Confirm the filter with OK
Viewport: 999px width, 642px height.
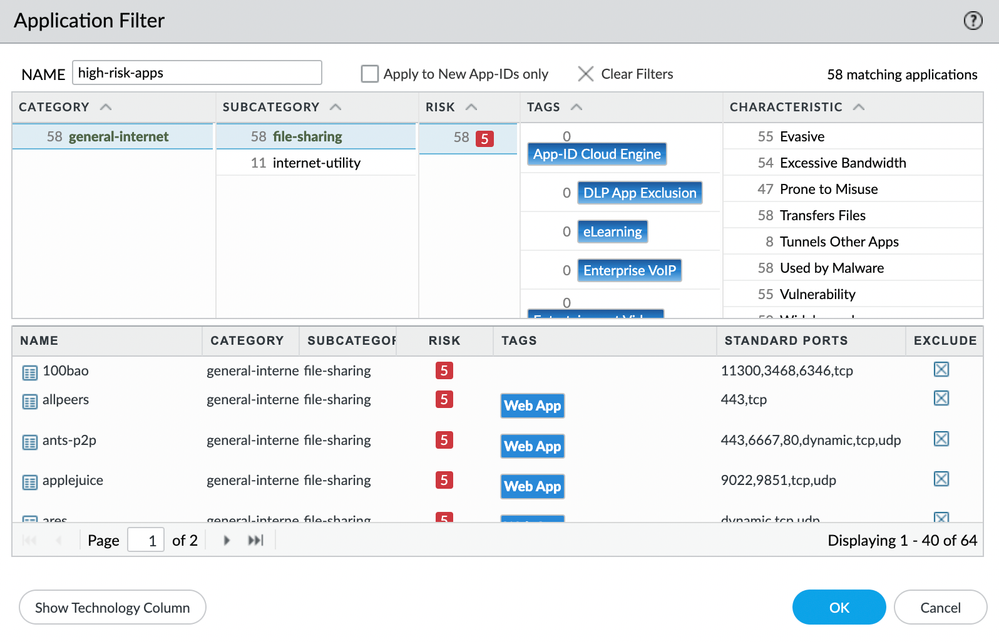click(x=838, y=607)
